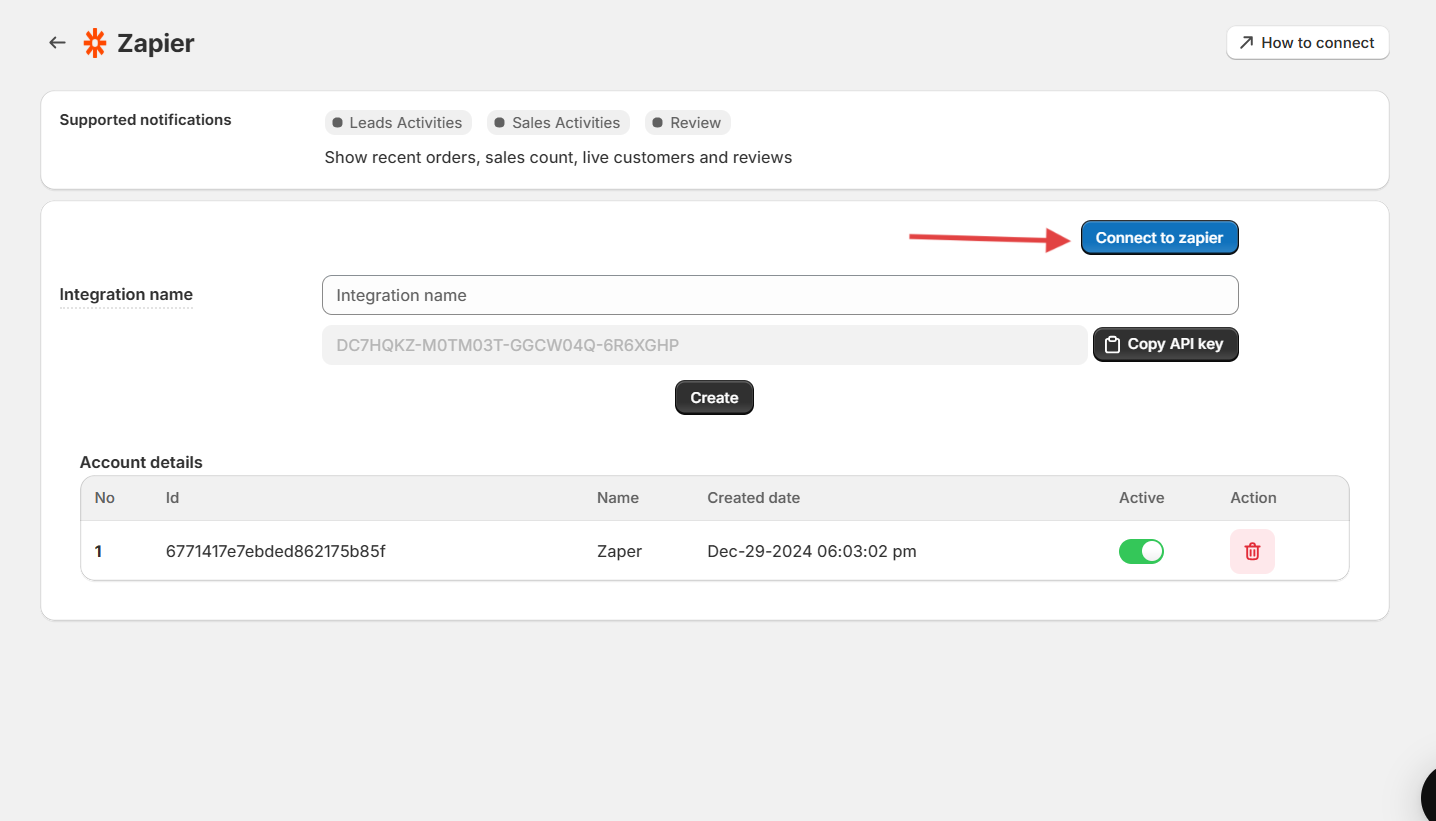
Task: Click the Id value 6771417e7ebded862175b85f
Action: pos(276,551)
